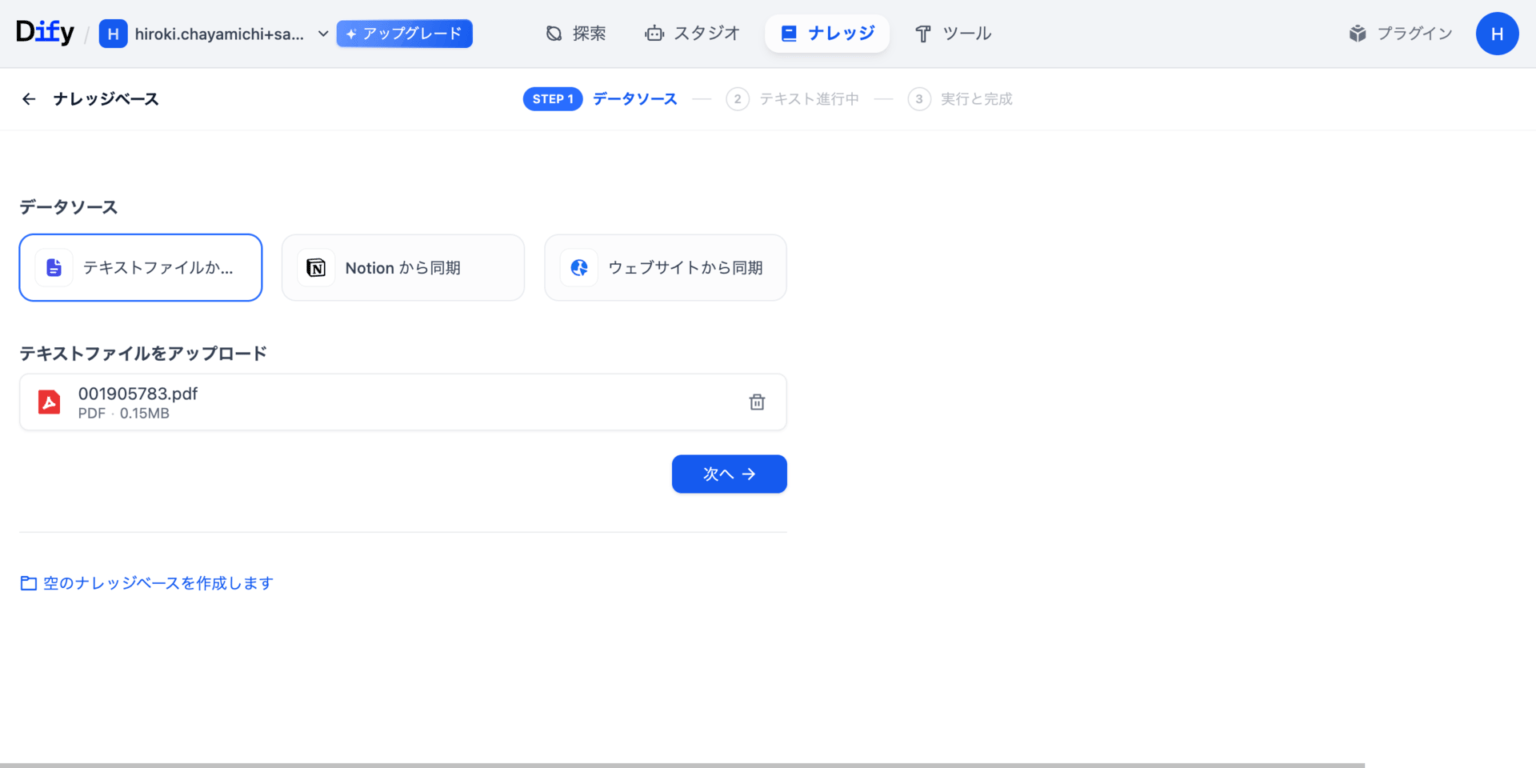Select the Notion から同期 data source
Viewport: 1536px width, 768px height.
click(403, 267)
